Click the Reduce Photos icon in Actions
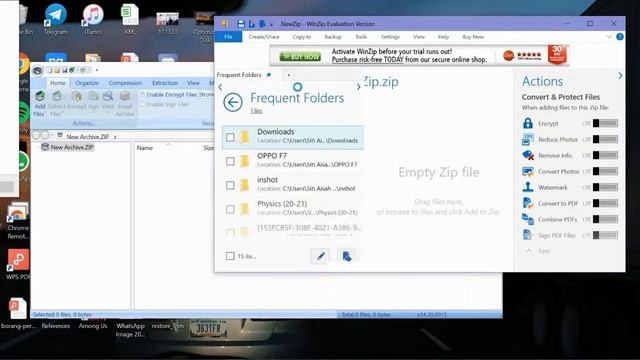 coord(528,139)
